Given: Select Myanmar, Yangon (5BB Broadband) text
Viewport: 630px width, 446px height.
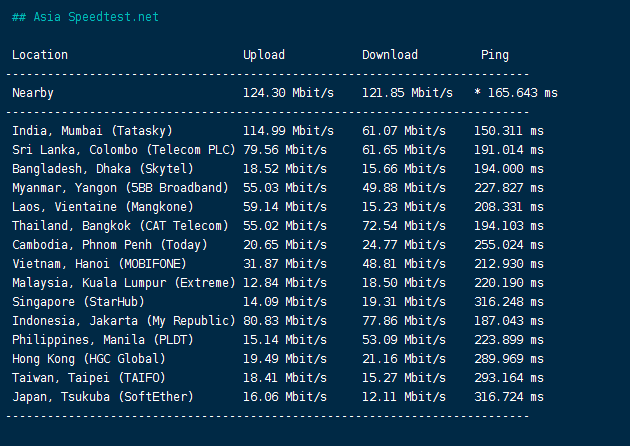Looking at the screenshot, I should click(x=120, y=188).
